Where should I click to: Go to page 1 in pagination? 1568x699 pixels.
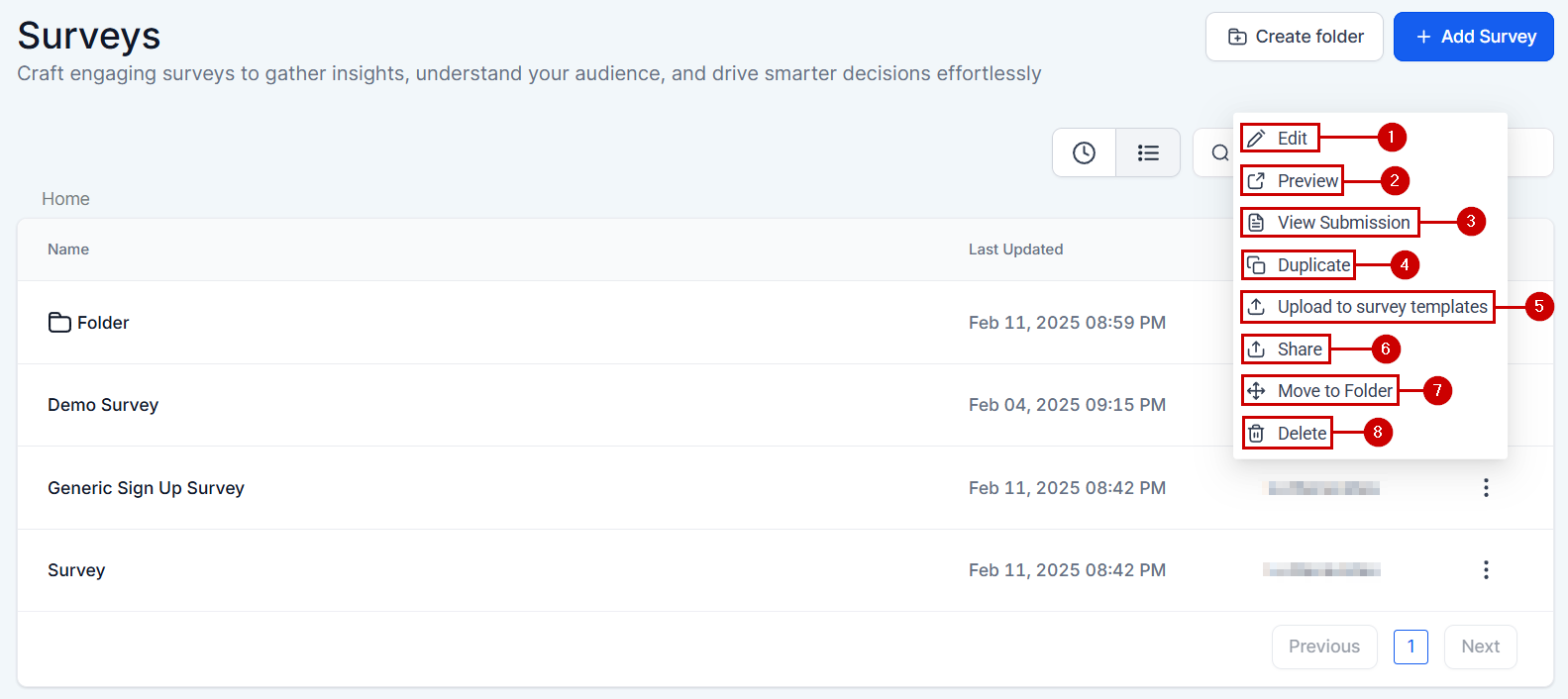pyautogui.click(x=1411, y=647)
